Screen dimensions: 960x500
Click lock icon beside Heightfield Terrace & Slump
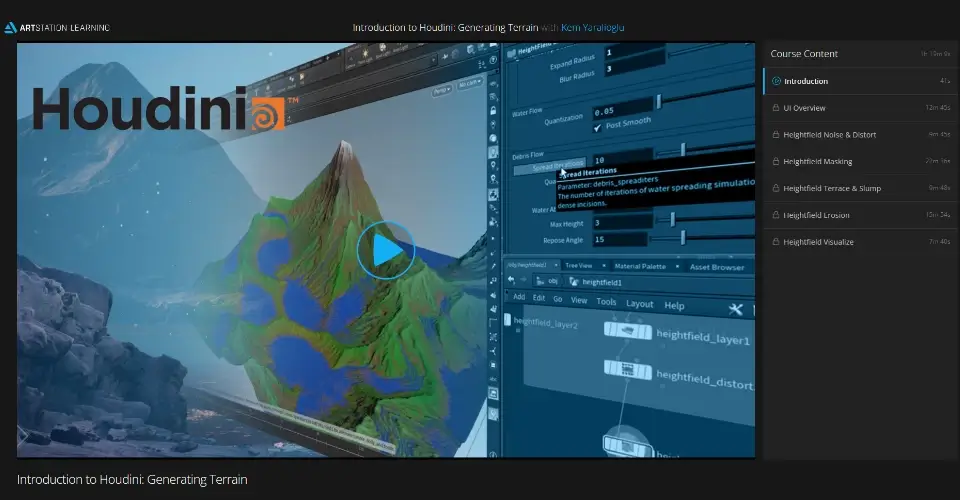(x=776, y=188)
